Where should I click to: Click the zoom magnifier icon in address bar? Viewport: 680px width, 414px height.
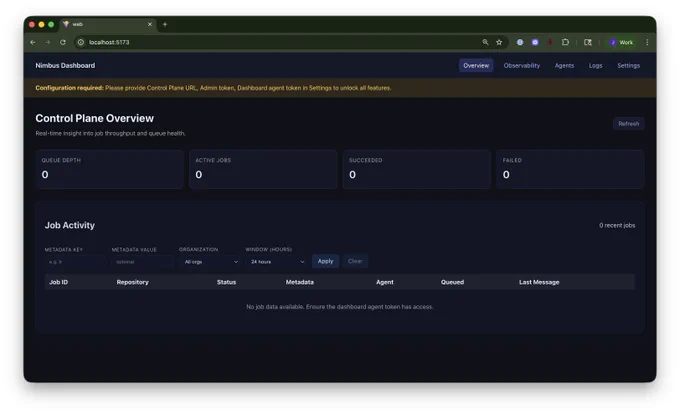pyautogui.click(x=485, y=42)
